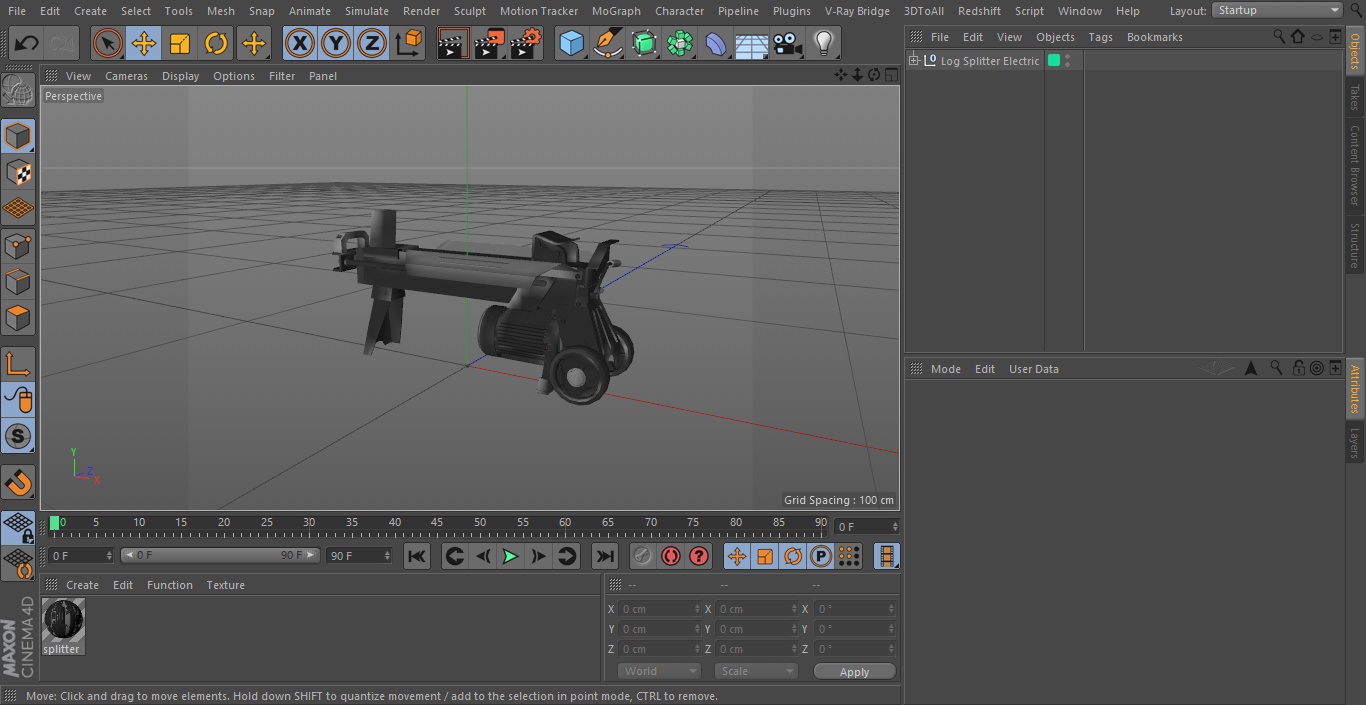
Task: Open the viewport Cameras menu
Action: (126, 76)
